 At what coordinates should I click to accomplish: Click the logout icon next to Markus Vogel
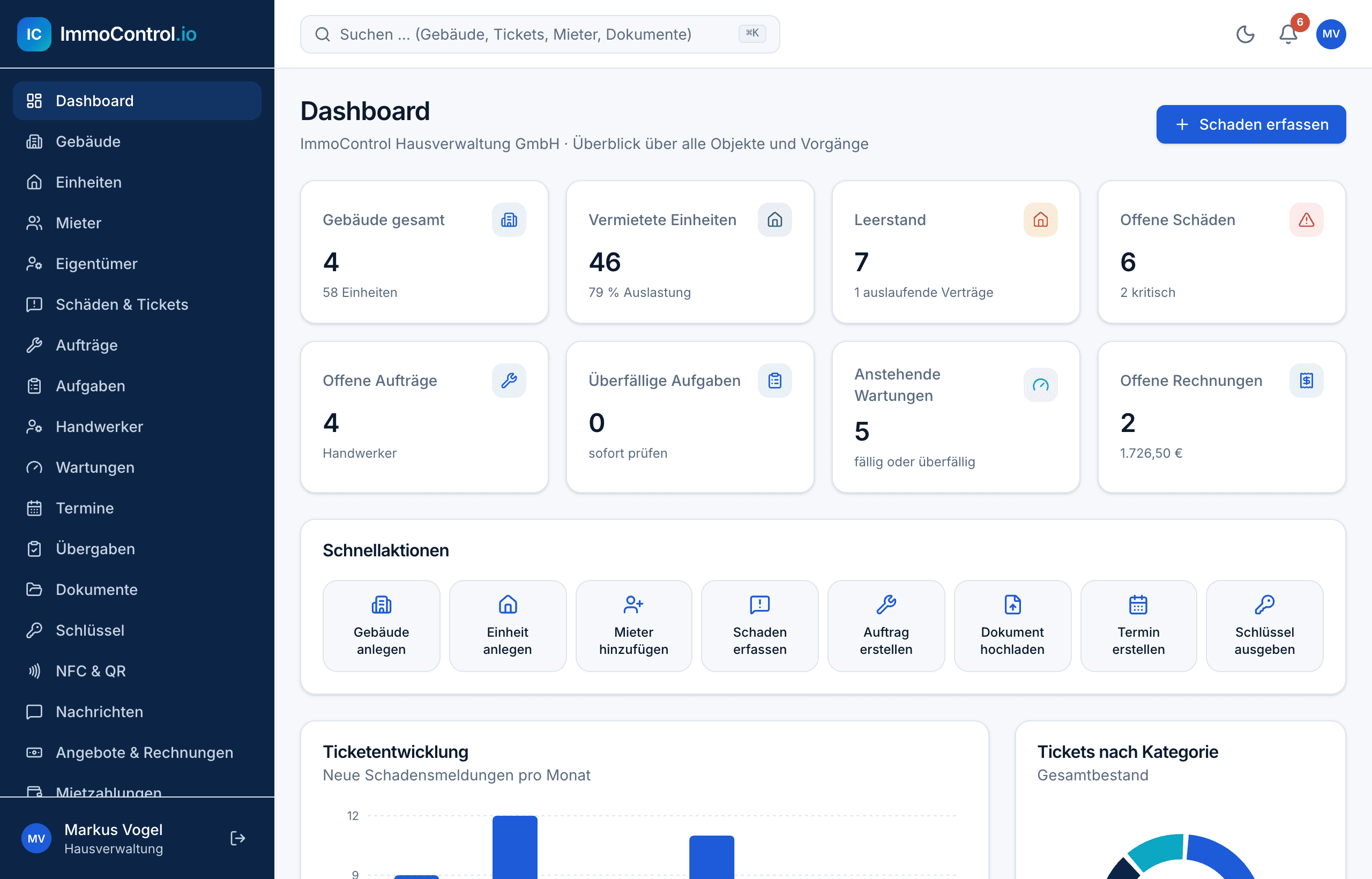(x=238, y=838)
